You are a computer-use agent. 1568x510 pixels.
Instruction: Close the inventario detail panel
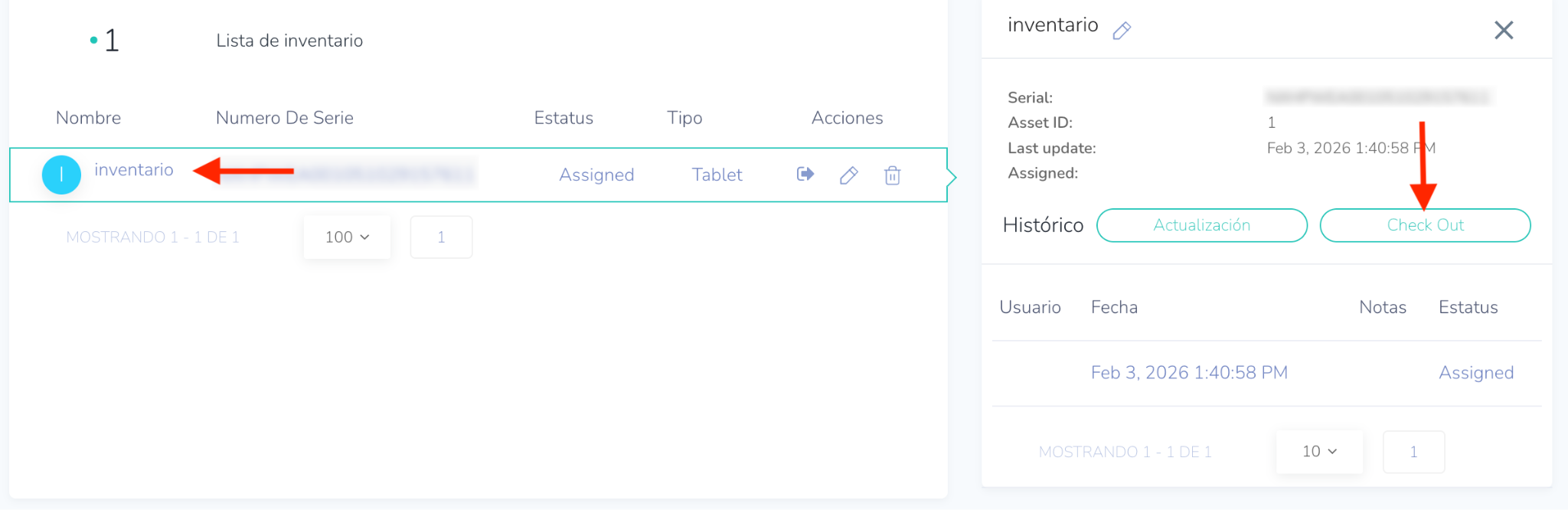tap(1504, 31)
